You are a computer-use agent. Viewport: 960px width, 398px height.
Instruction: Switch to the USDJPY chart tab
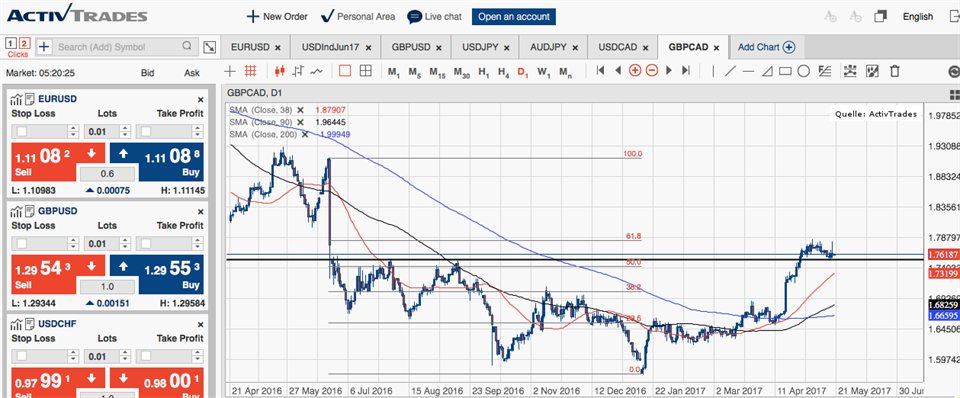[485, 47]
